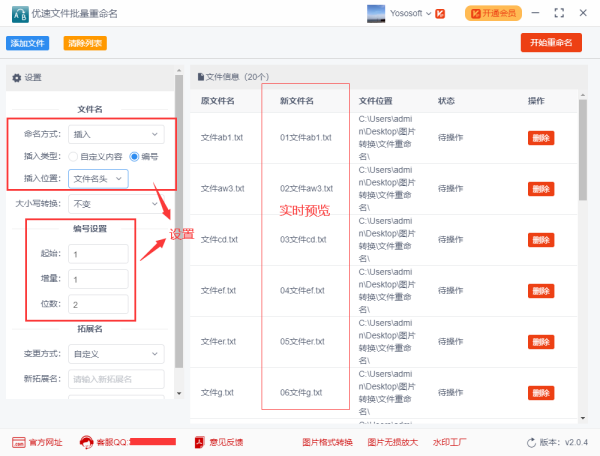
Task: Click the 起始 number input field
Action: pyautogui.click(x=98, y=254)
